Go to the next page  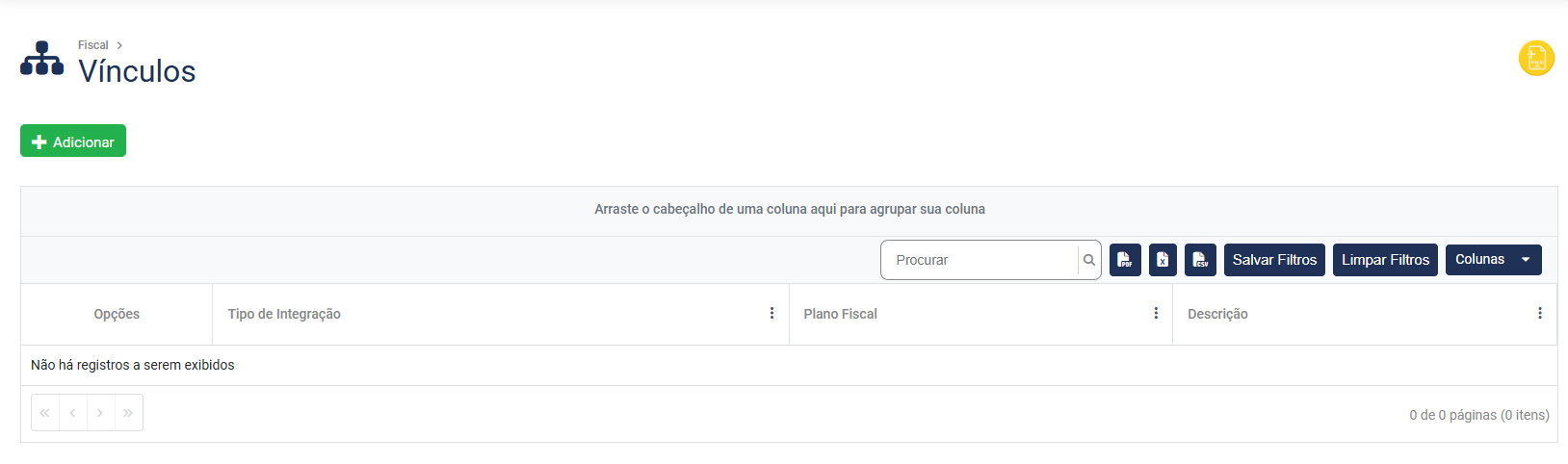point(100,413)
